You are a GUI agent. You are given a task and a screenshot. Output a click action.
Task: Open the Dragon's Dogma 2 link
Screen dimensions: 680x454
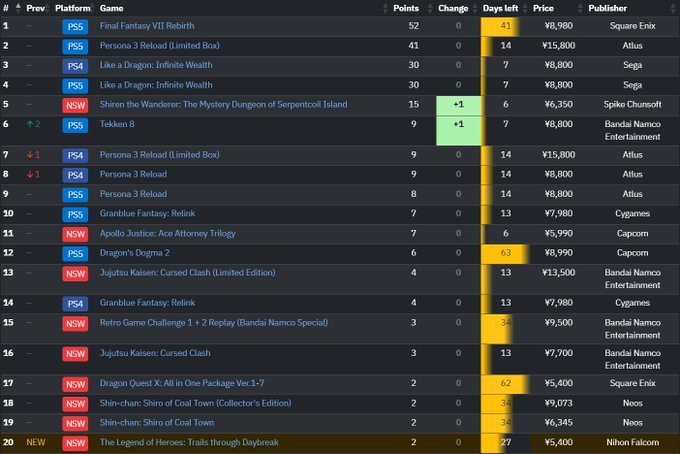[134, 253]
